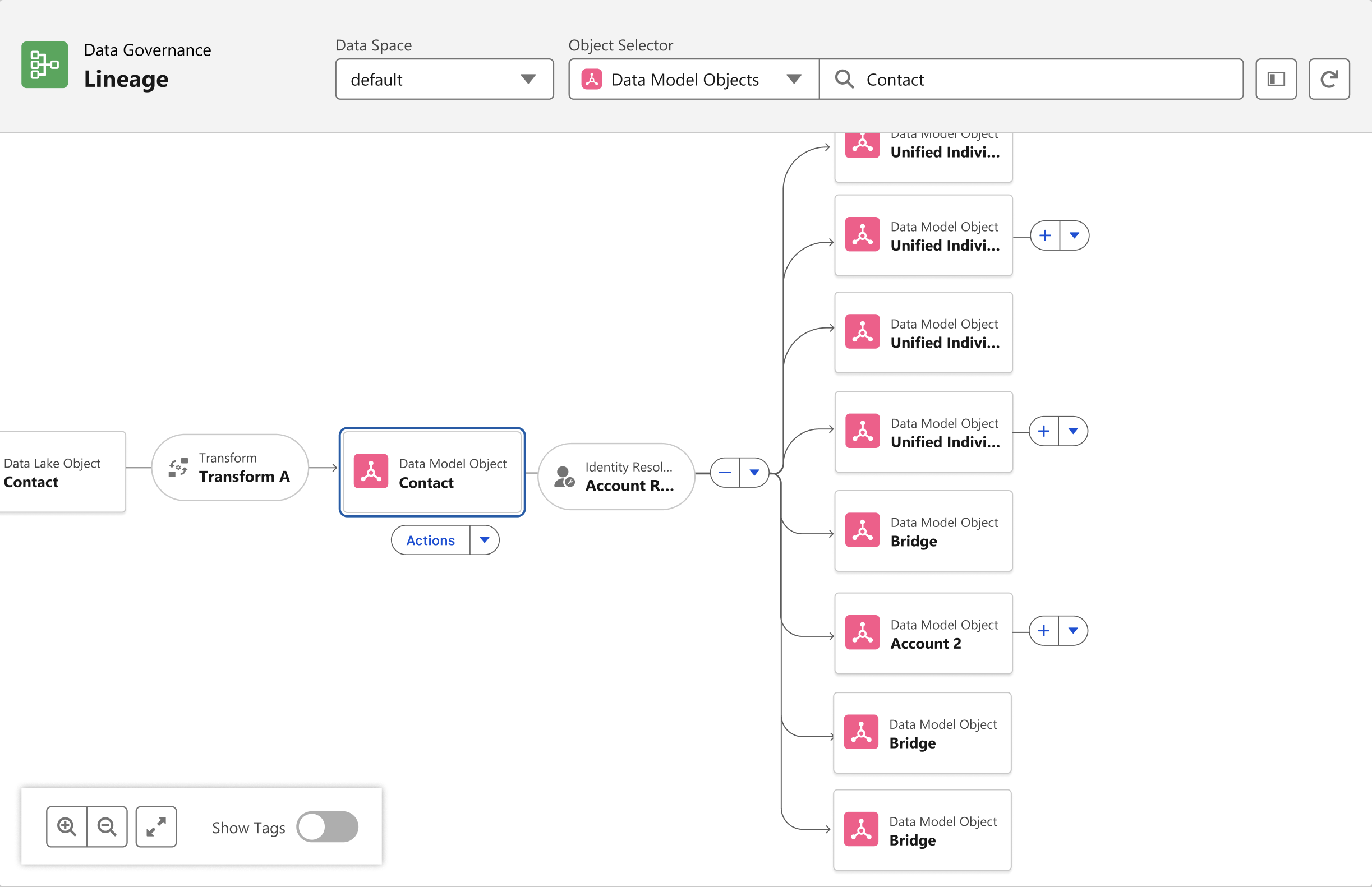The height and width of the screenshot is (887, 1372).
Task: Click the Contact search input field
Action: (x=1031, y=79)
